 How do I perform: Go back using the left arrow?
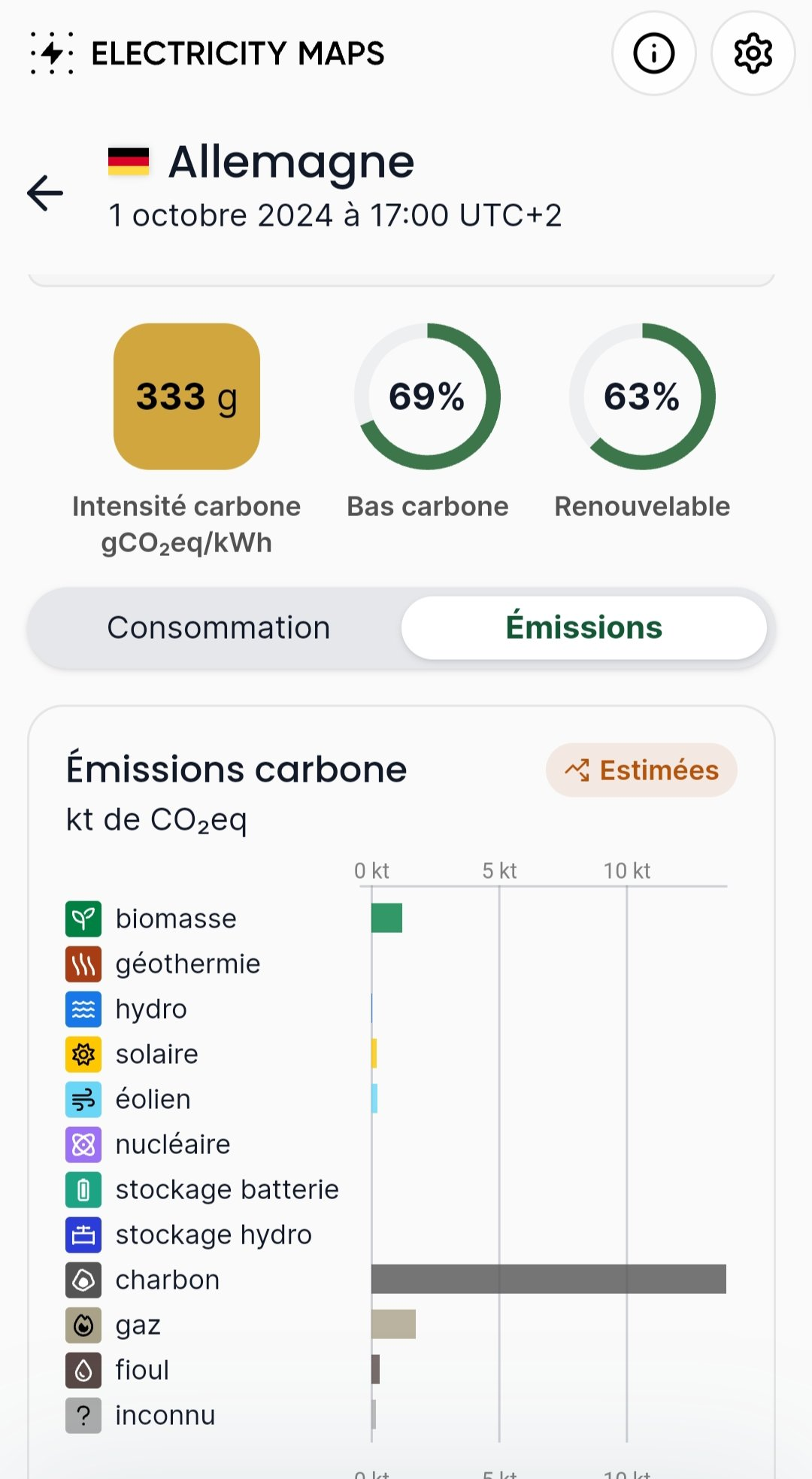[45, 193]
